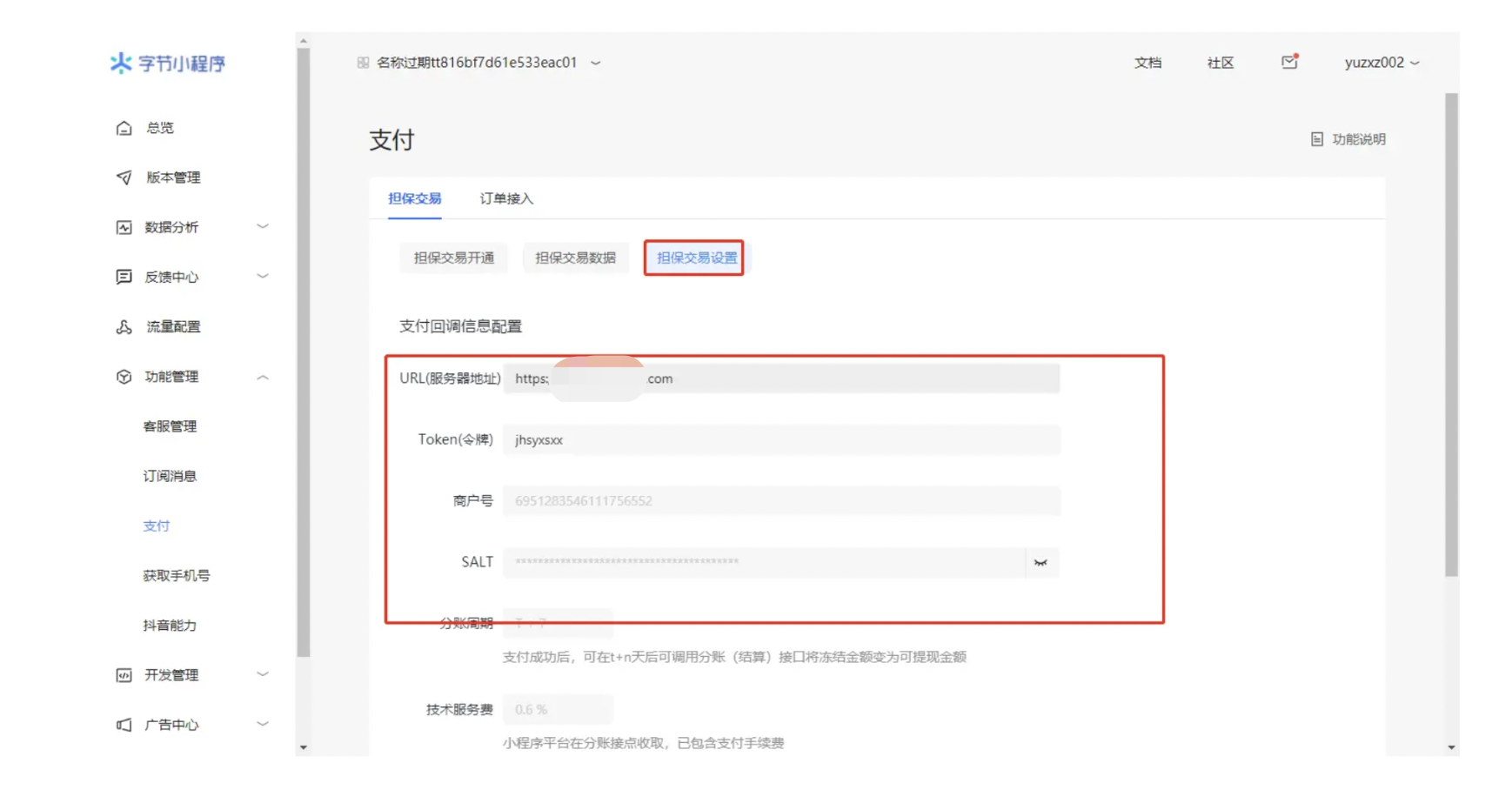This screenshot has width=1512, height=790.
Task: Open the yuzxz002 account dropdown
Action: 1382,63
